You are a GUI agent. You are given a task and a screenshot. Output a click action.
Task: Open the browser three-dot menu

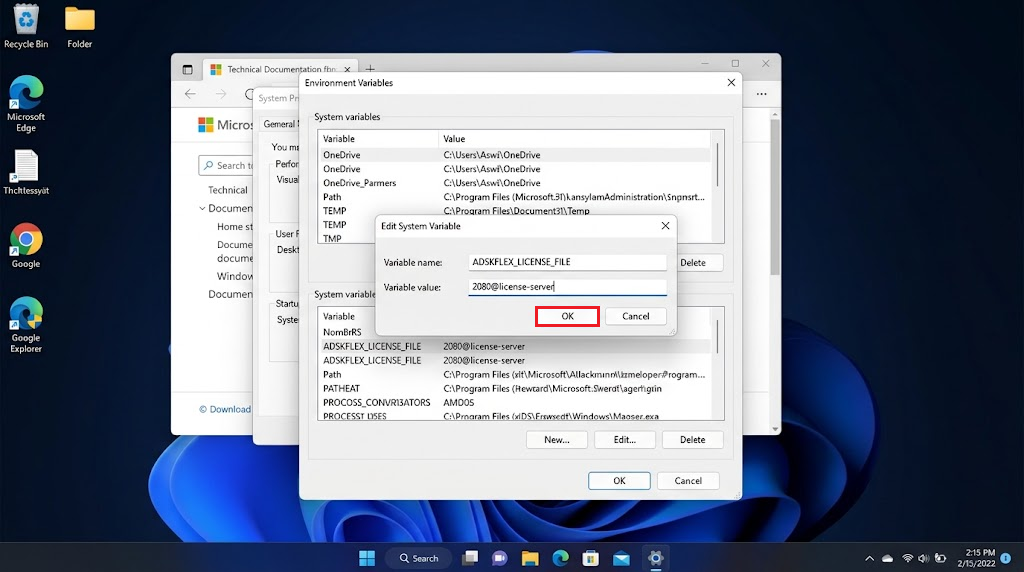[761, 94]
